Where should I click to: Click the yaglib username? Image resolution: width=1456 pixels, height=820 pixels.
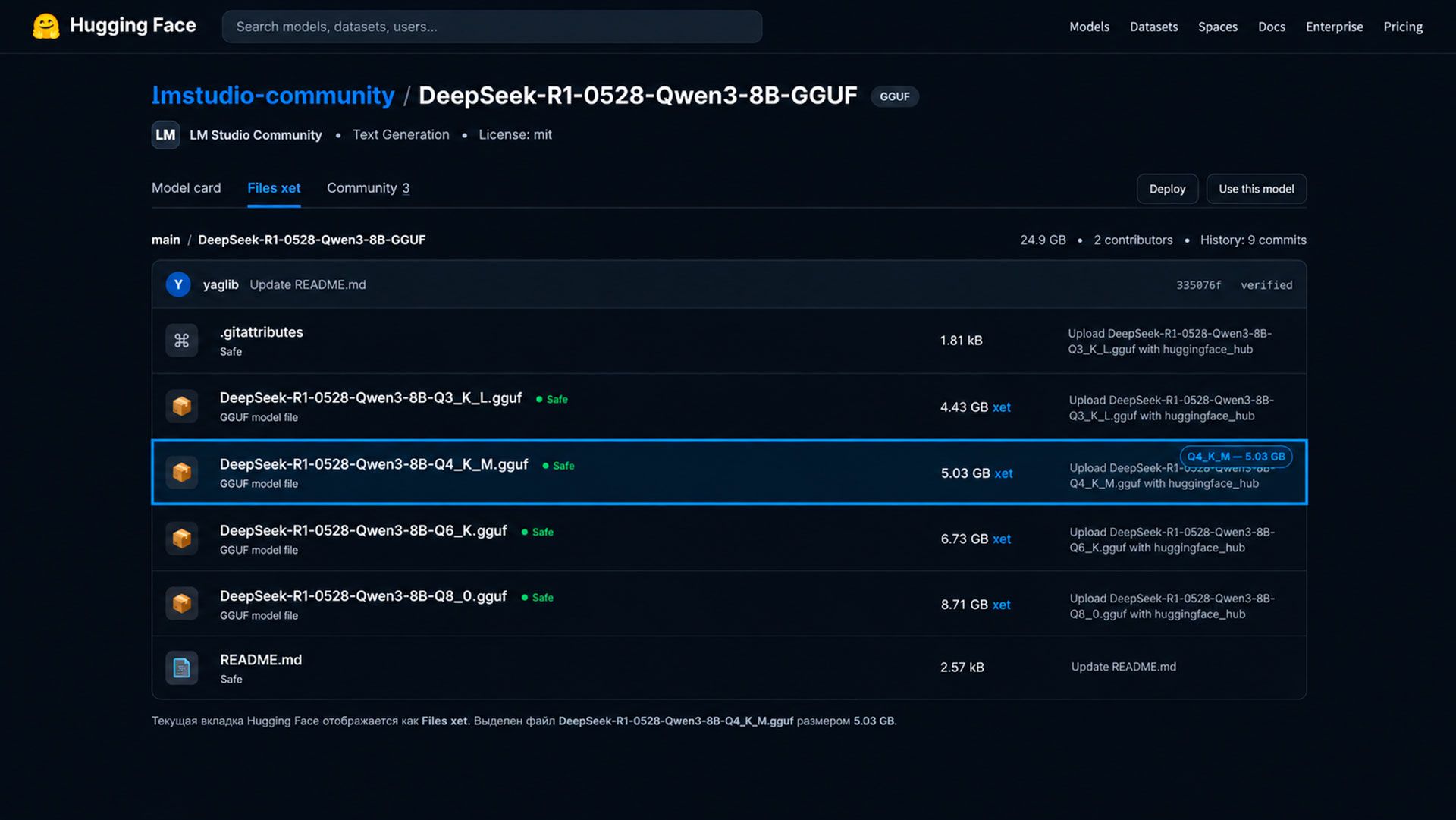click(221, 284)
